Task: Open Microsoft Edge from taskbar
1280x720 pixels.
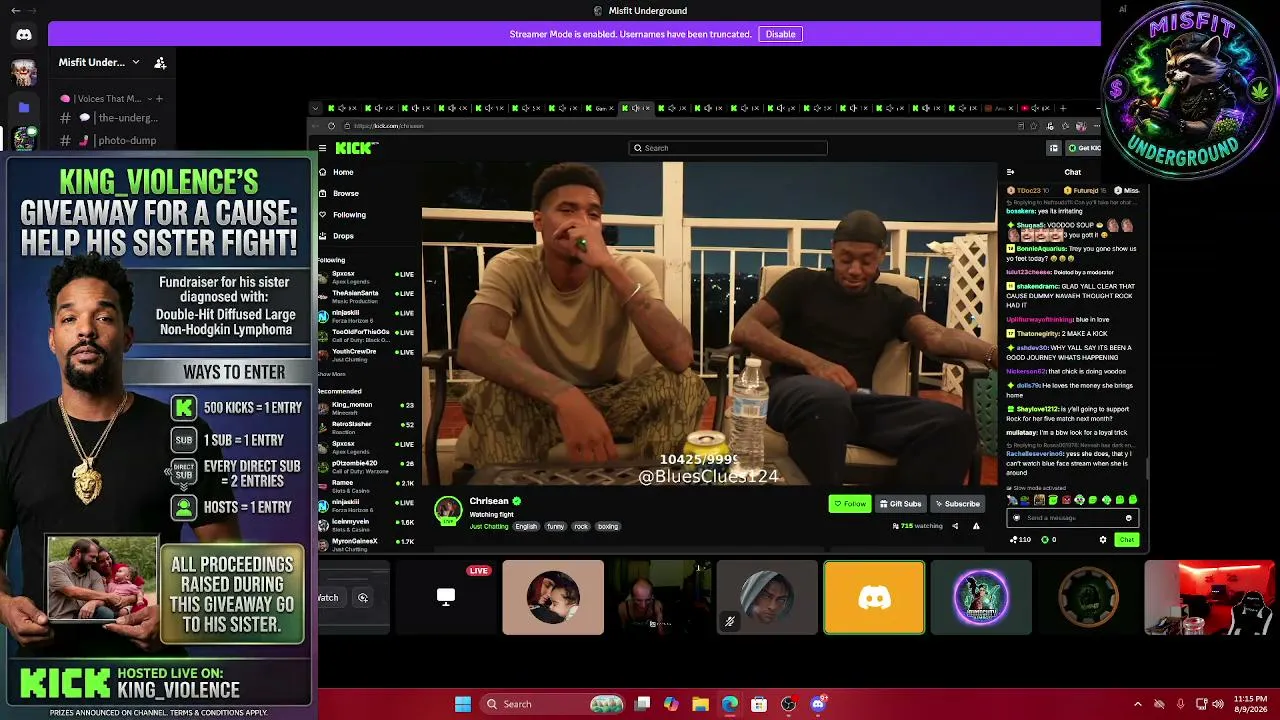Action: (730, 704)
